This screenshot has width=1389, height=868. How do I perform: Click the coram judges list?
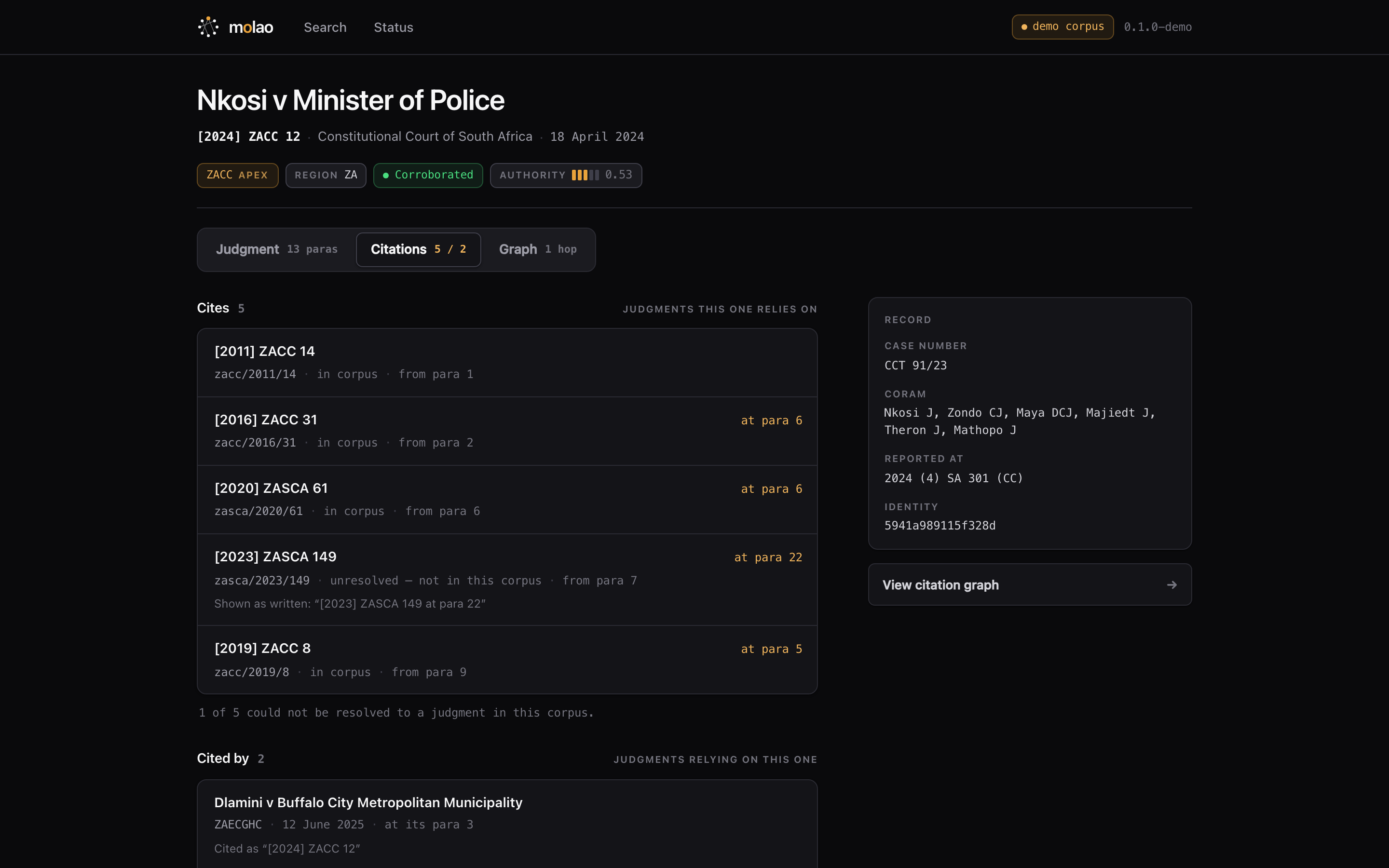click(x=1020, y=421)
